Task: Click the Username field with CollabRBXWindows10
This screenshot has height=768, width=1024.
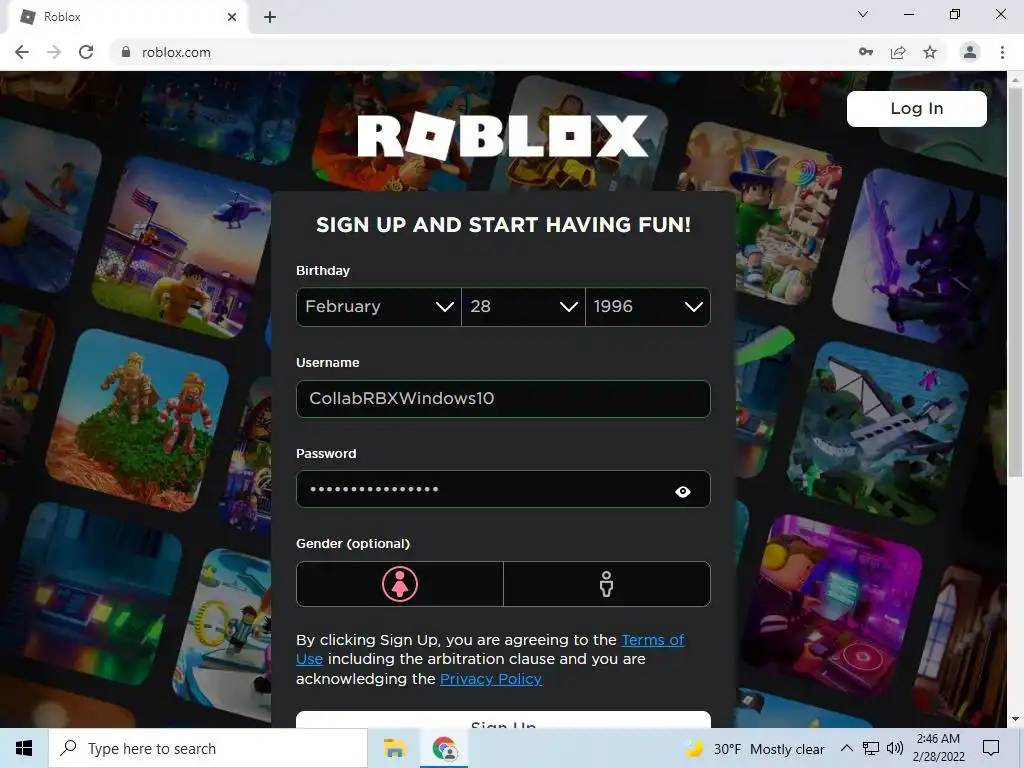Action: [503, 398]
